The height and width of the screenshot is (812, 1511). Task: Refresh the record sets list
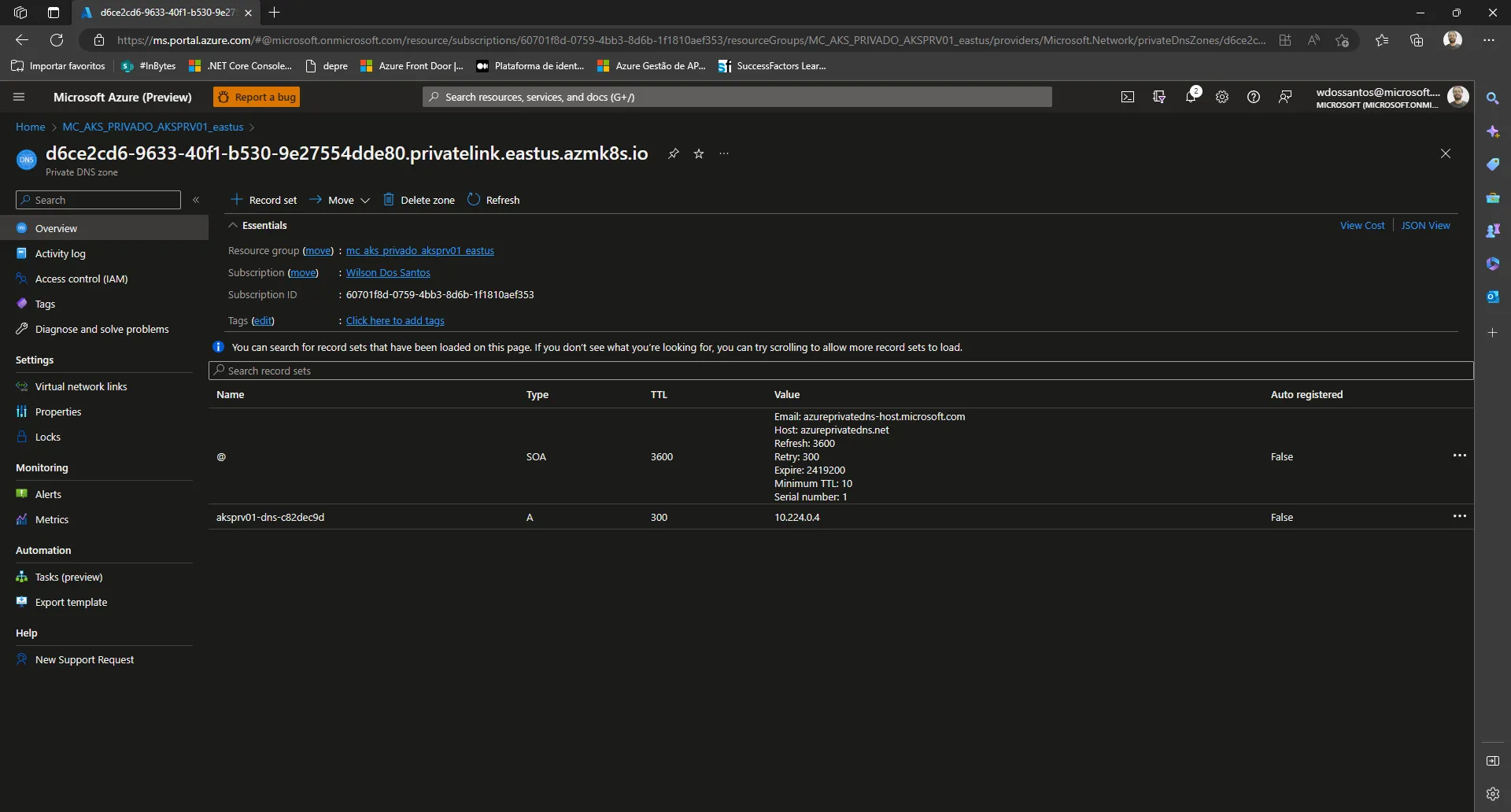tap(493, 200)
